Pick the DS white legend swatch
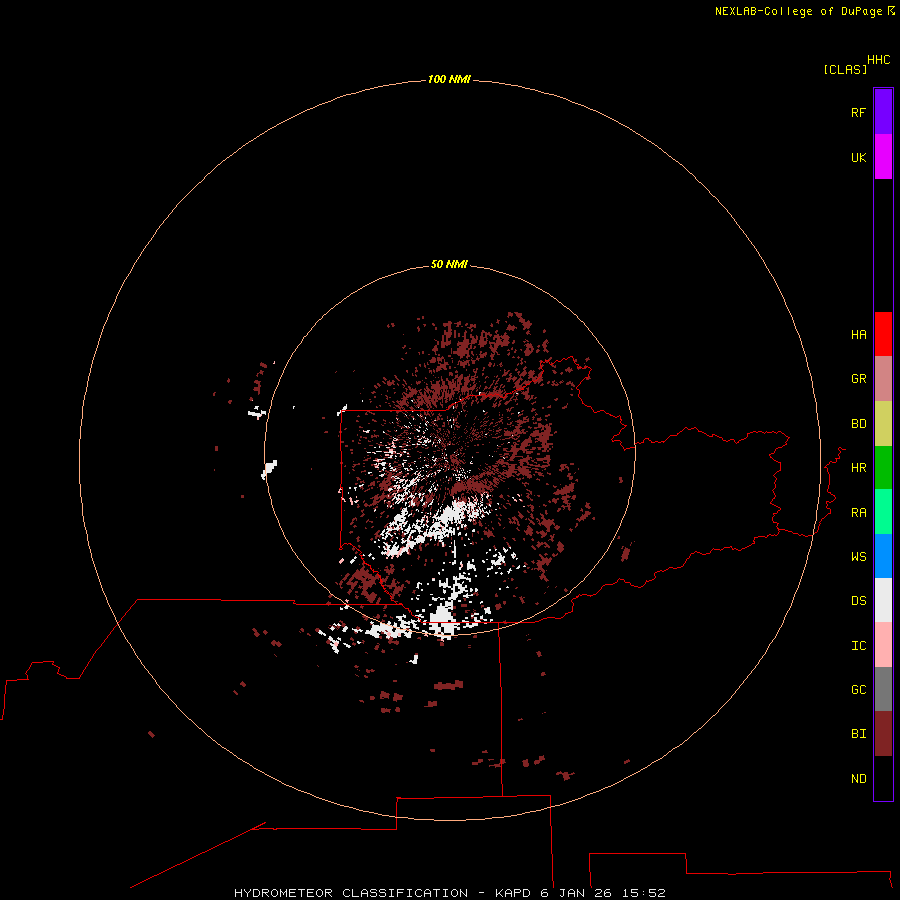This screenshot has height=900, width=900. click(x=883, y=600)
